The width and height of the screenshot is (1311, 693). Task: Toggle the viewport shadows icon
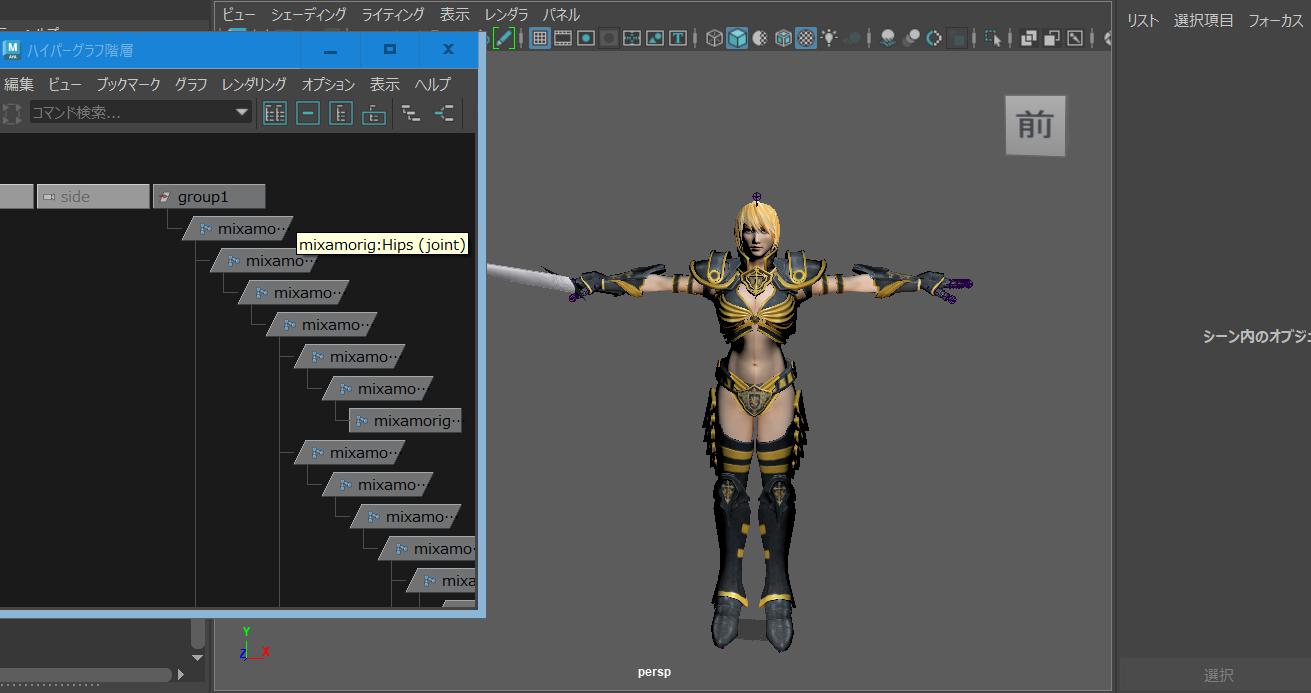pyautogui.click(x=852, y=38)
